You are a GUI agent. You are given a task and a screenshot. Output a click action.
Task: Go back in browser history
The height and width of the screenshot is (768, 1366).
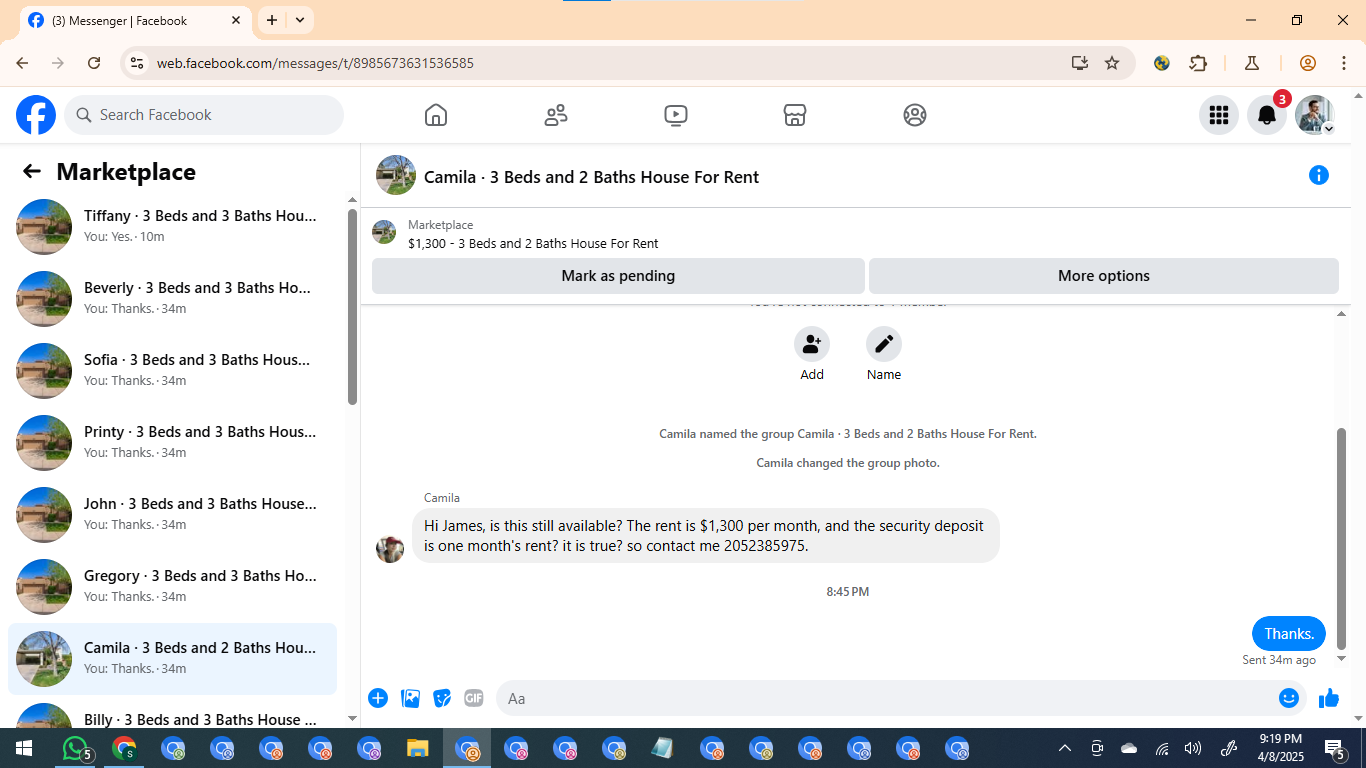coord(22,63)
